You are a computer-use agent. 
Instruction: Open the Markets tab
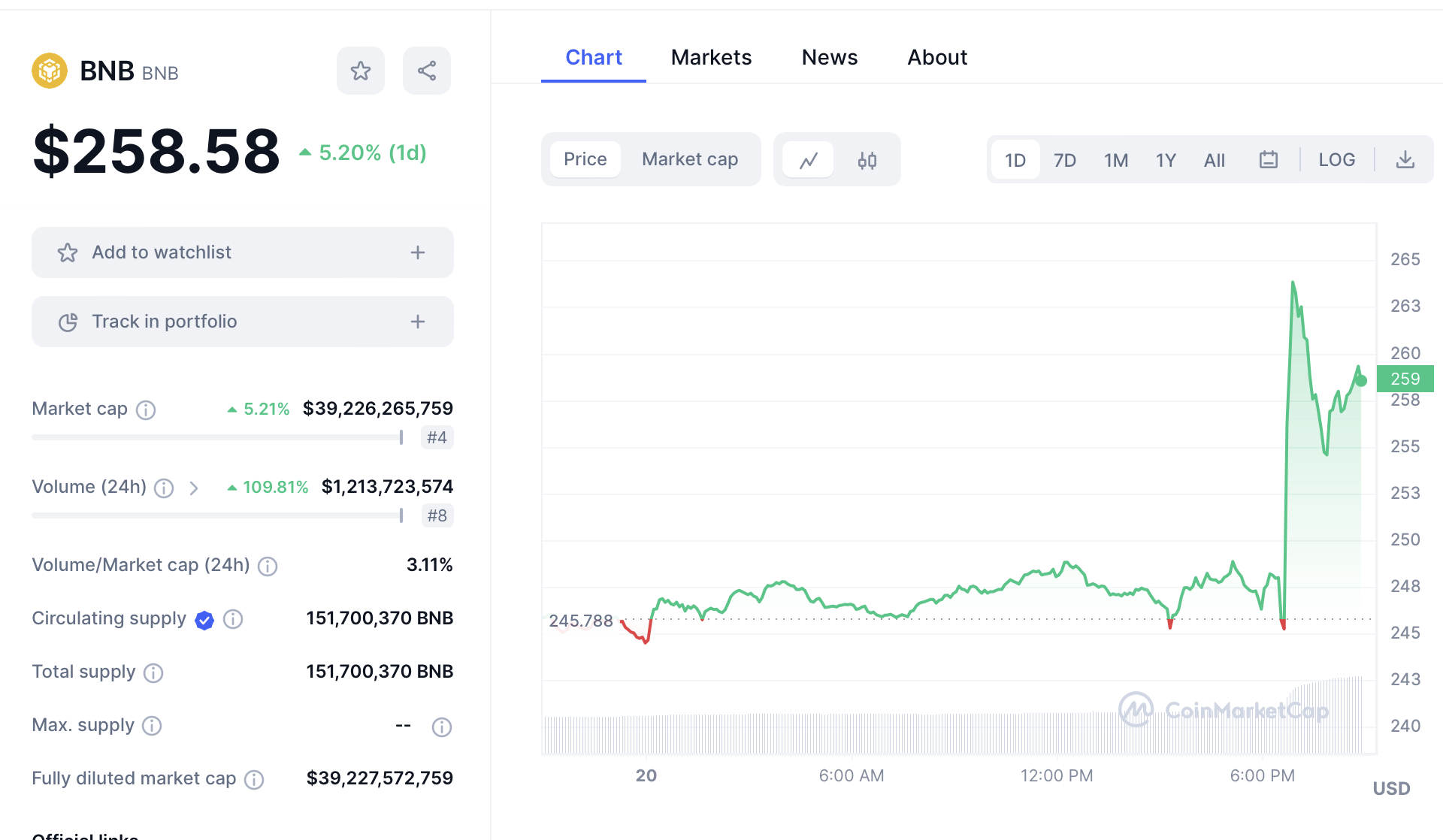pyautogui.click(x=711, y=57)
